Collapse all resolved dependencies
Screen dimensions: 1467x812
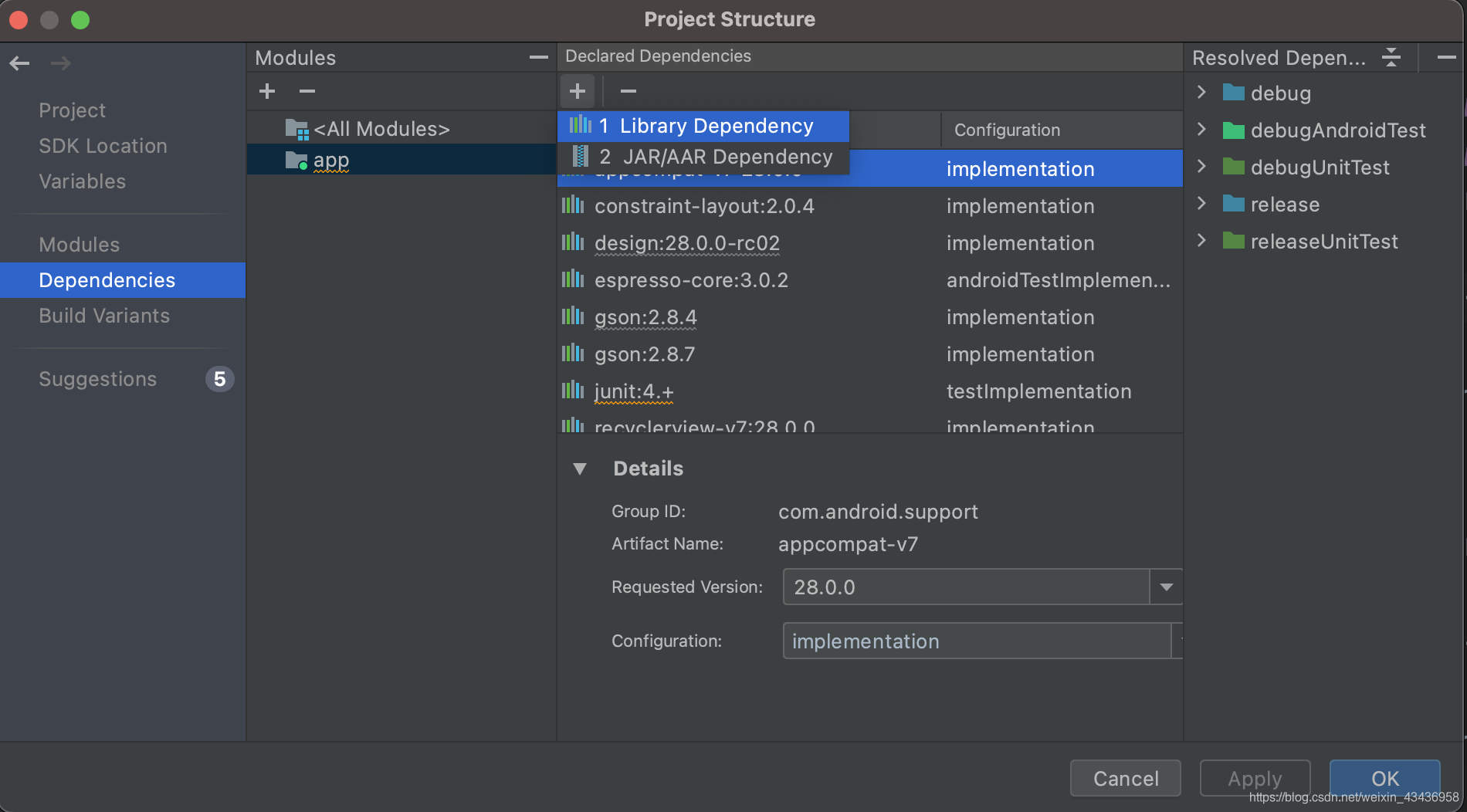[1391, 57]
